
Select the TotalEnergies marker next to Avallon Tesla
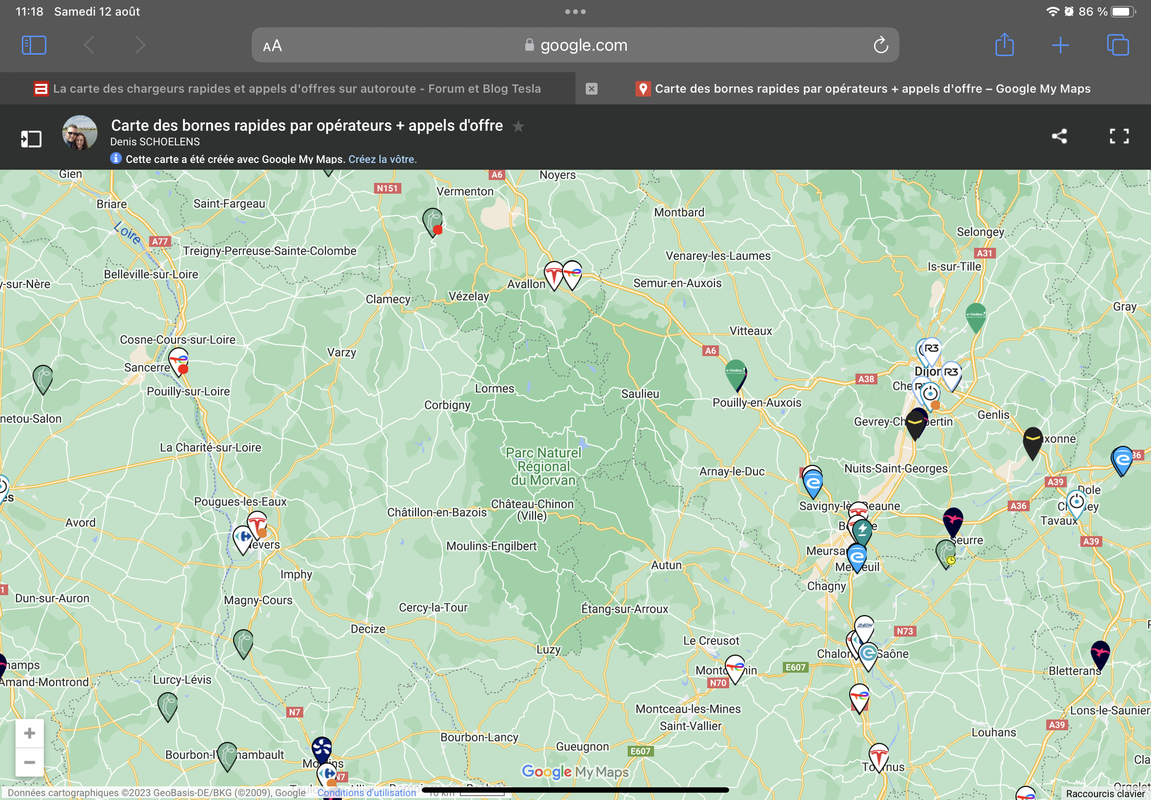pyautogui.click(x=573, y=275)
